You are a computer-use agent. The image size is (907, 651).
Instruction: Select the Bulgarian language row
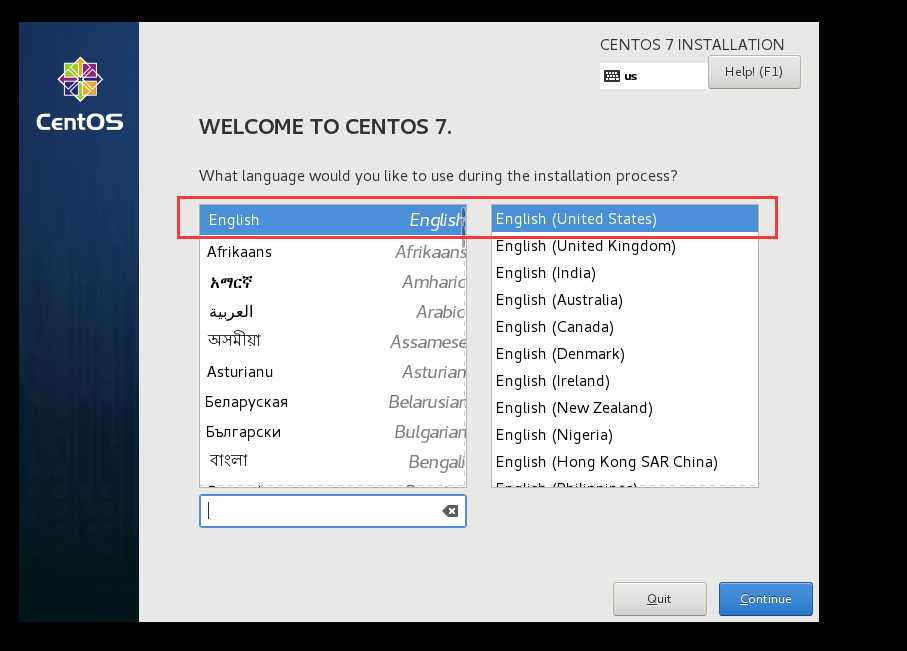tap(333, 432)
